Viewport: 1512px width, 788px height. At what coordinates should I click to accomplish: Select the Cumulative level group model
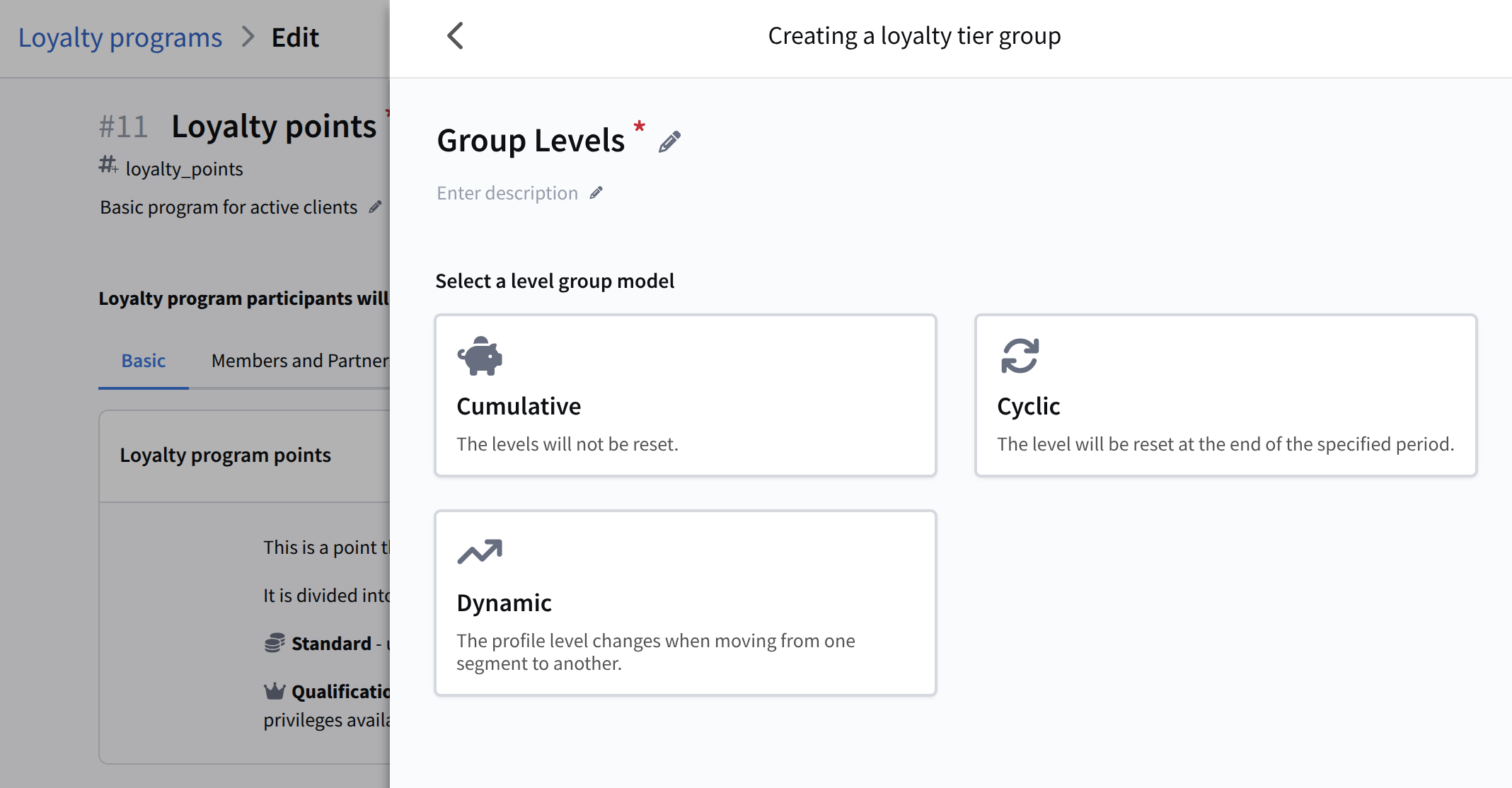click(x=685, y=395)
